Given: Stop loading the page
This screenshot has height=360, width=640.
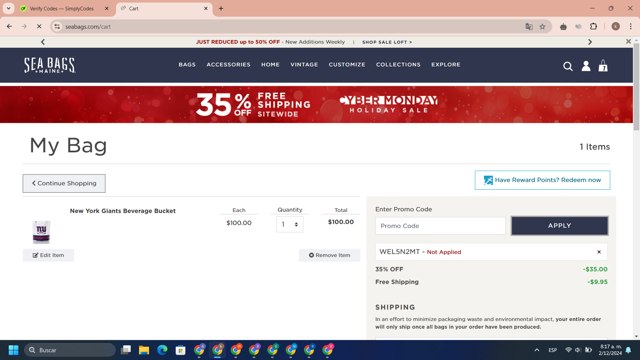Looking at the screenshot, I should click(39, 27).
